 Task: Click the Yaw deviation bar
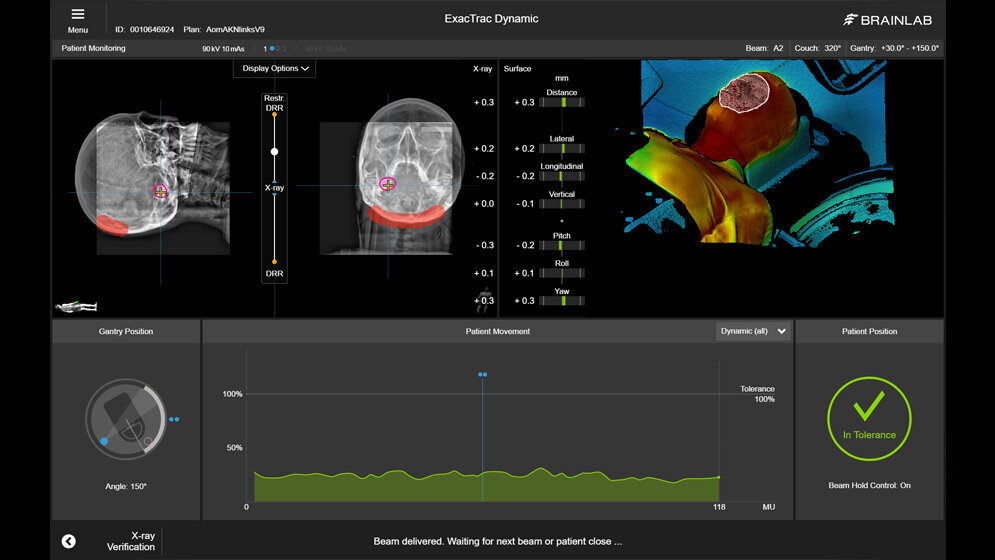pyautogui.click(x=562, y=301)
